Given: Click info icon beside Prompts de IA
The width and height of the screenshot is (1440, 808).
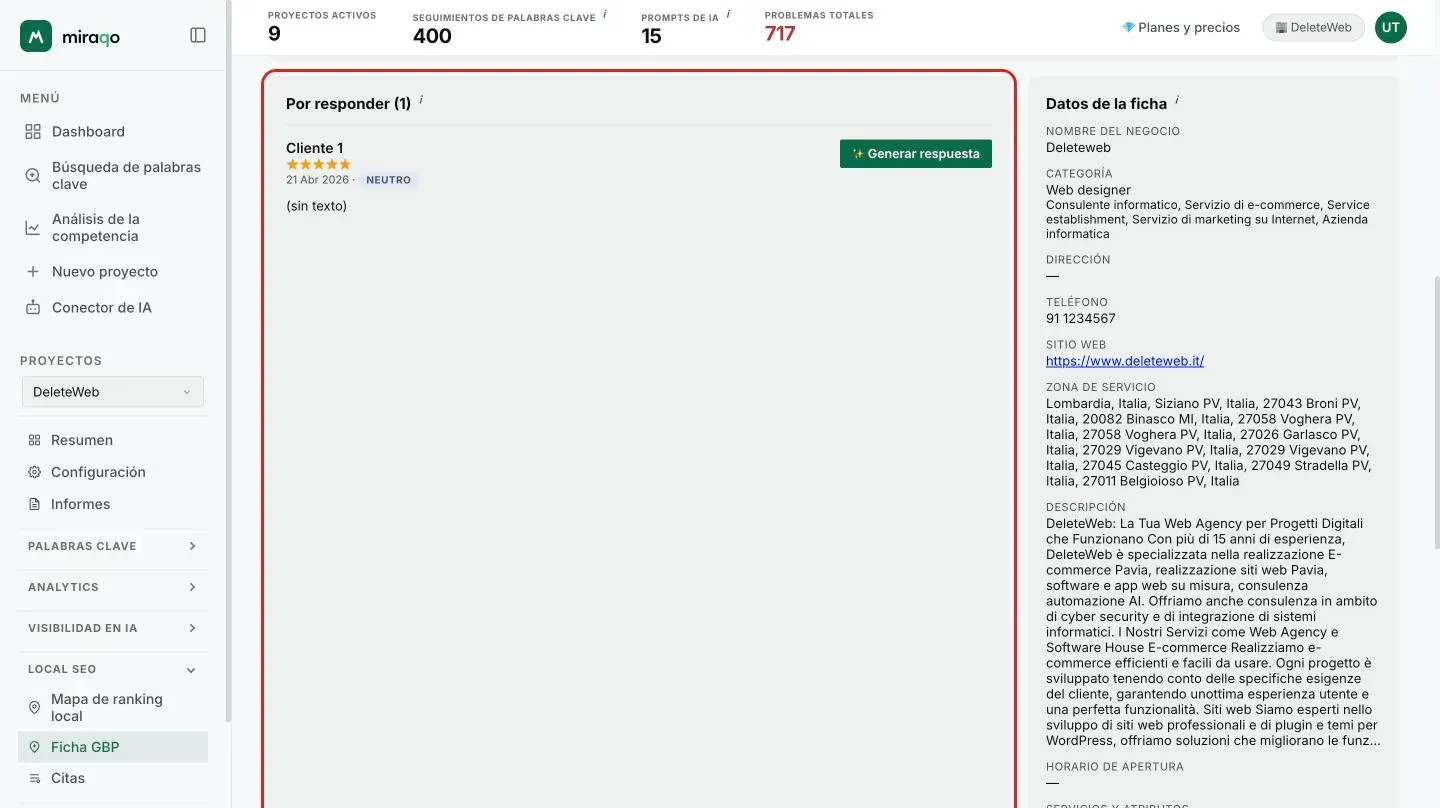Looking at the screenshot, I should 728,15.
